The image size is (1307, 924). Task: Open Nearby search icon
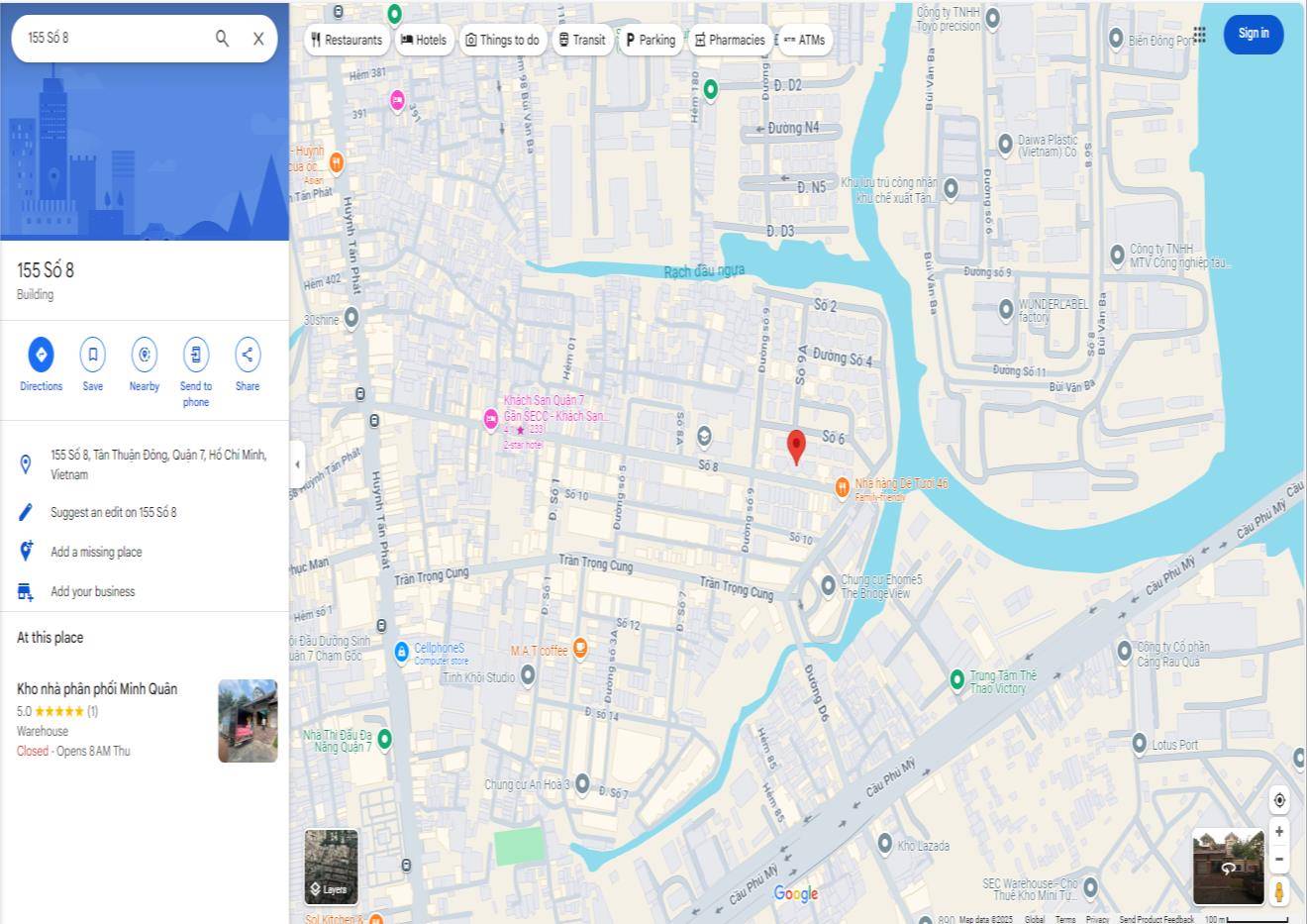pyautogui.click(x=145, y=355)
